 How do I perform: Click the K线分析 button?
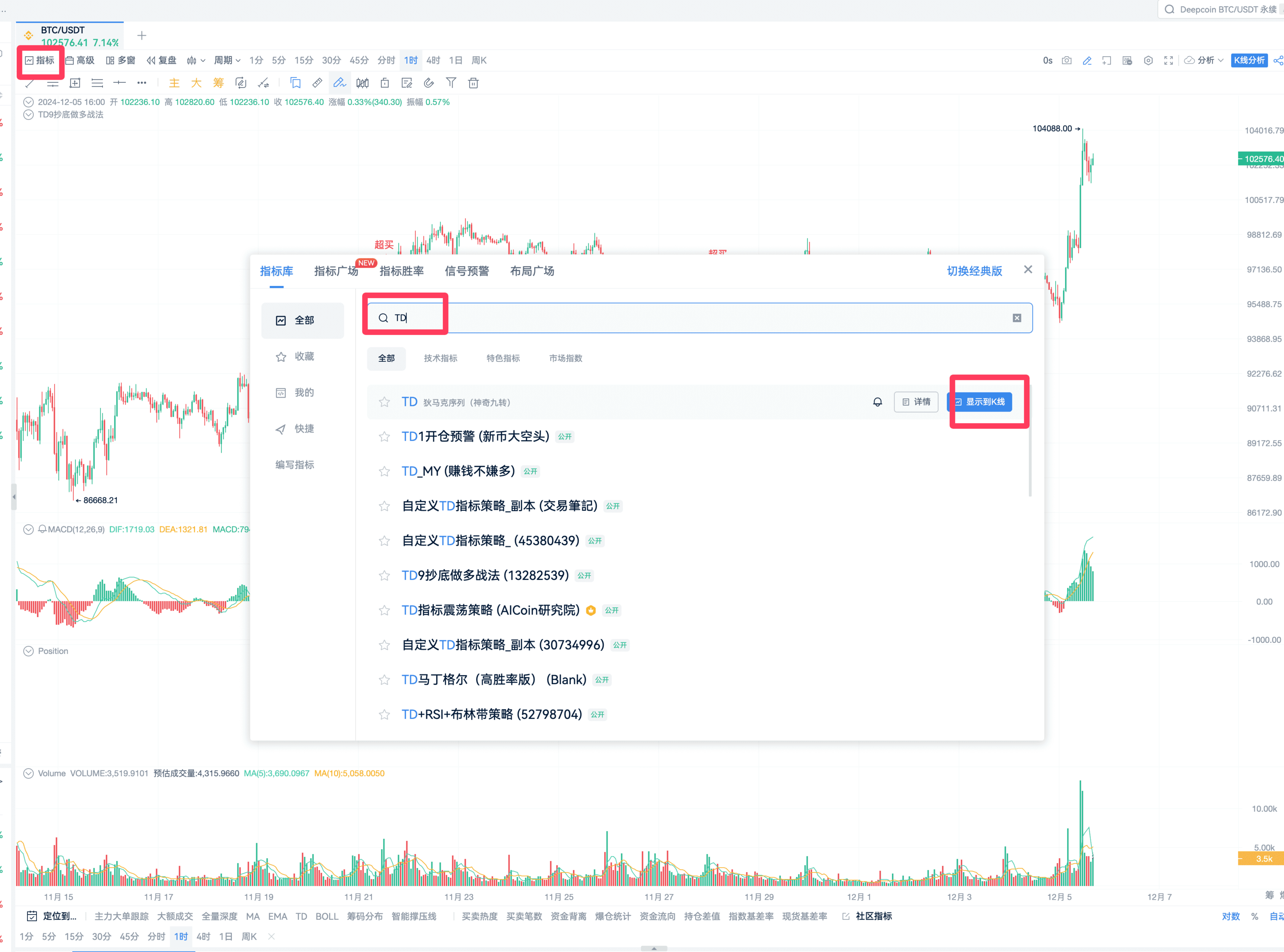1249,60
